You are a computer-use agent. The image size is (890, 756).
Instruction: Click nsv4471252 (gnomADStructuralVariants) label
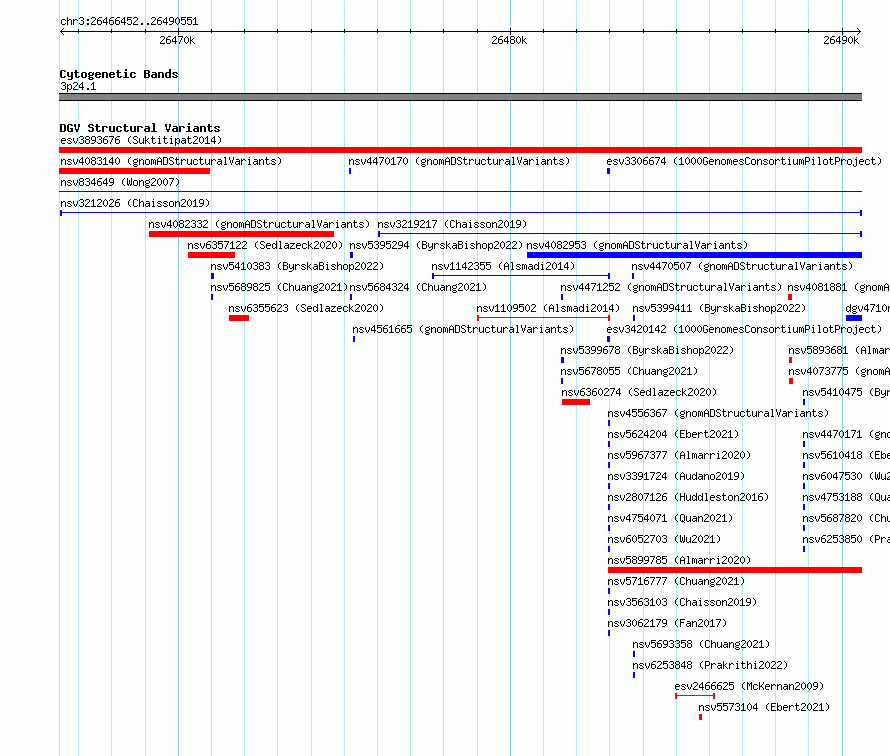click(x=671, y=287)
